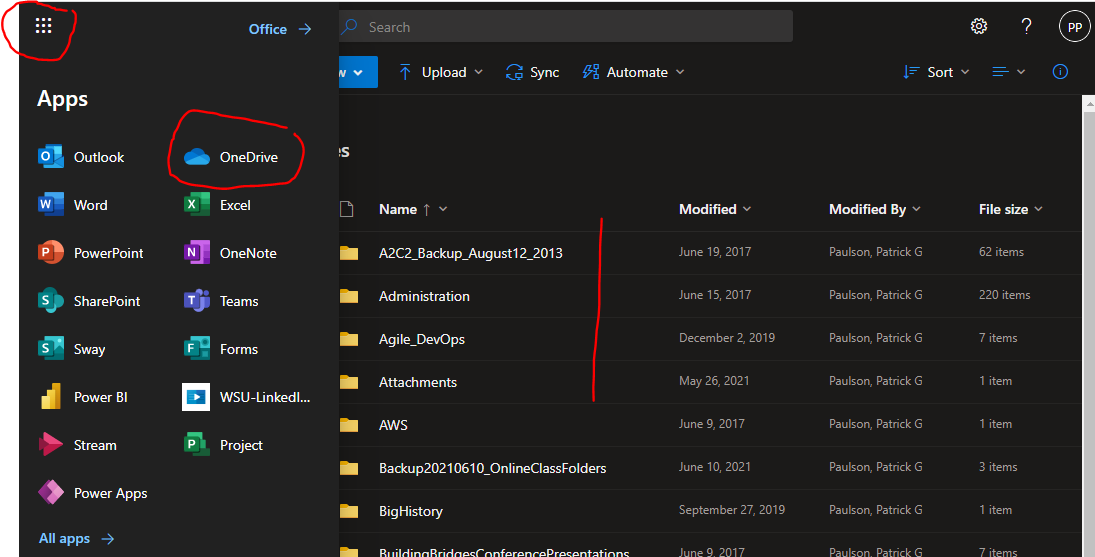Launch Teams from the Apps panel

[221, 301]
